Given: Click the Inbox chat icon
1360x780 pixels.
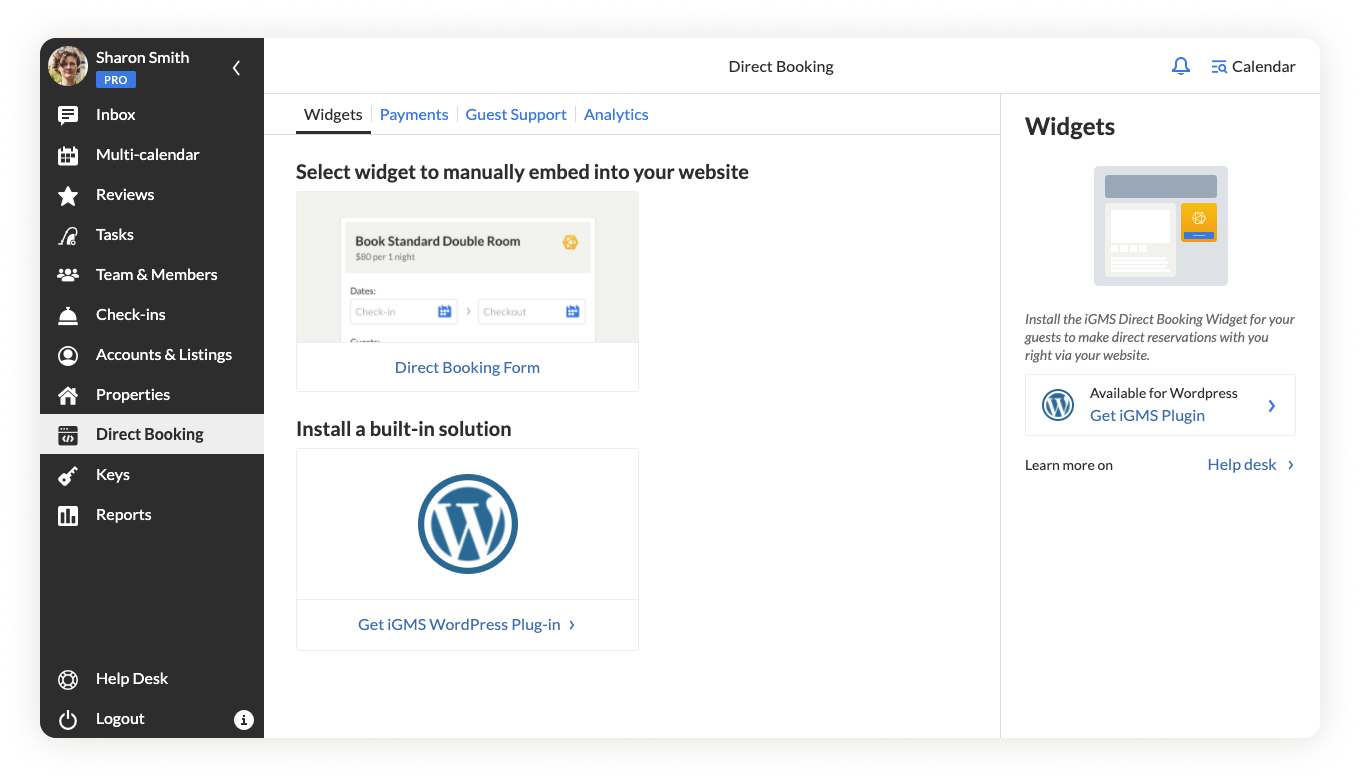Looking at the screenshot, I should pos(68,115).
